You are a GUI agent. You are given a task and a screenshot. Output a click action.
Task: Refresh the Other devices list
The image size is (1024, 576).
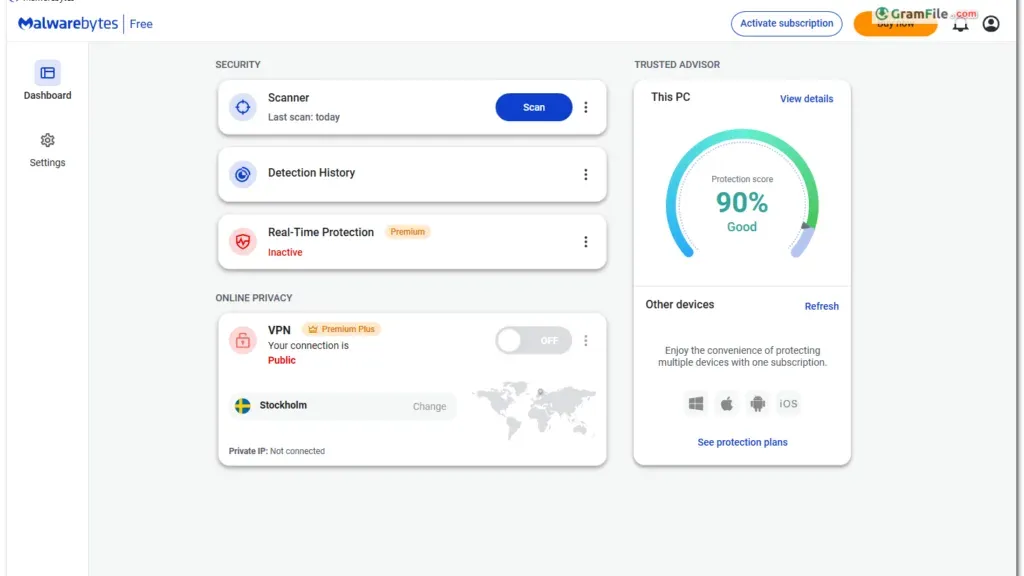822,306
